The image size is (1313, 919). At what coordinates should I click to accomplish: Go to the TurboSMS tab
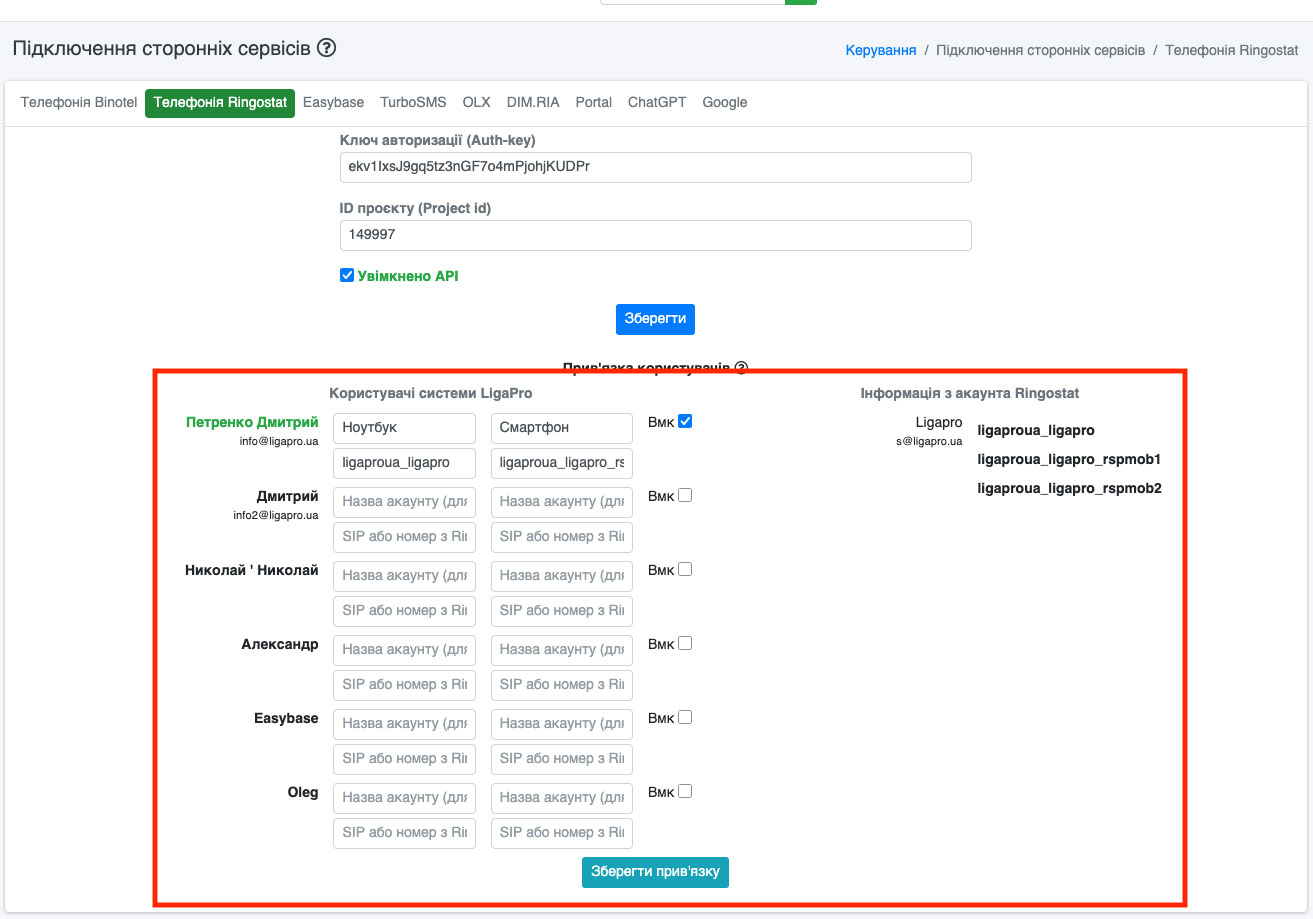pos(413,103)
